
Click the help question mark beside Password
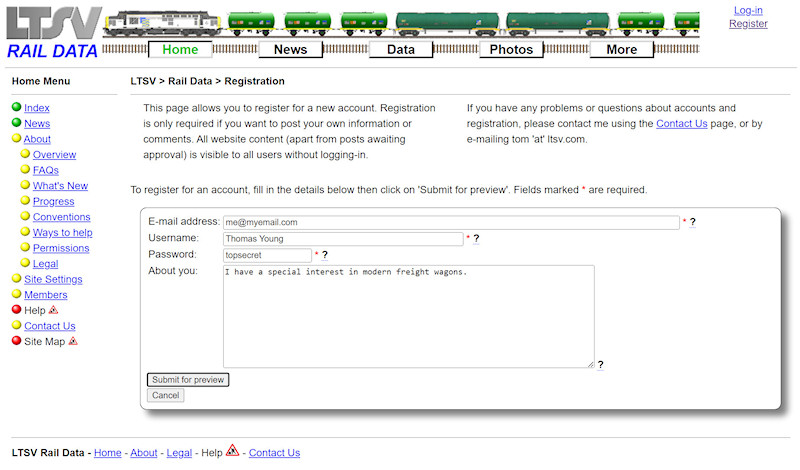pos(324,256)
